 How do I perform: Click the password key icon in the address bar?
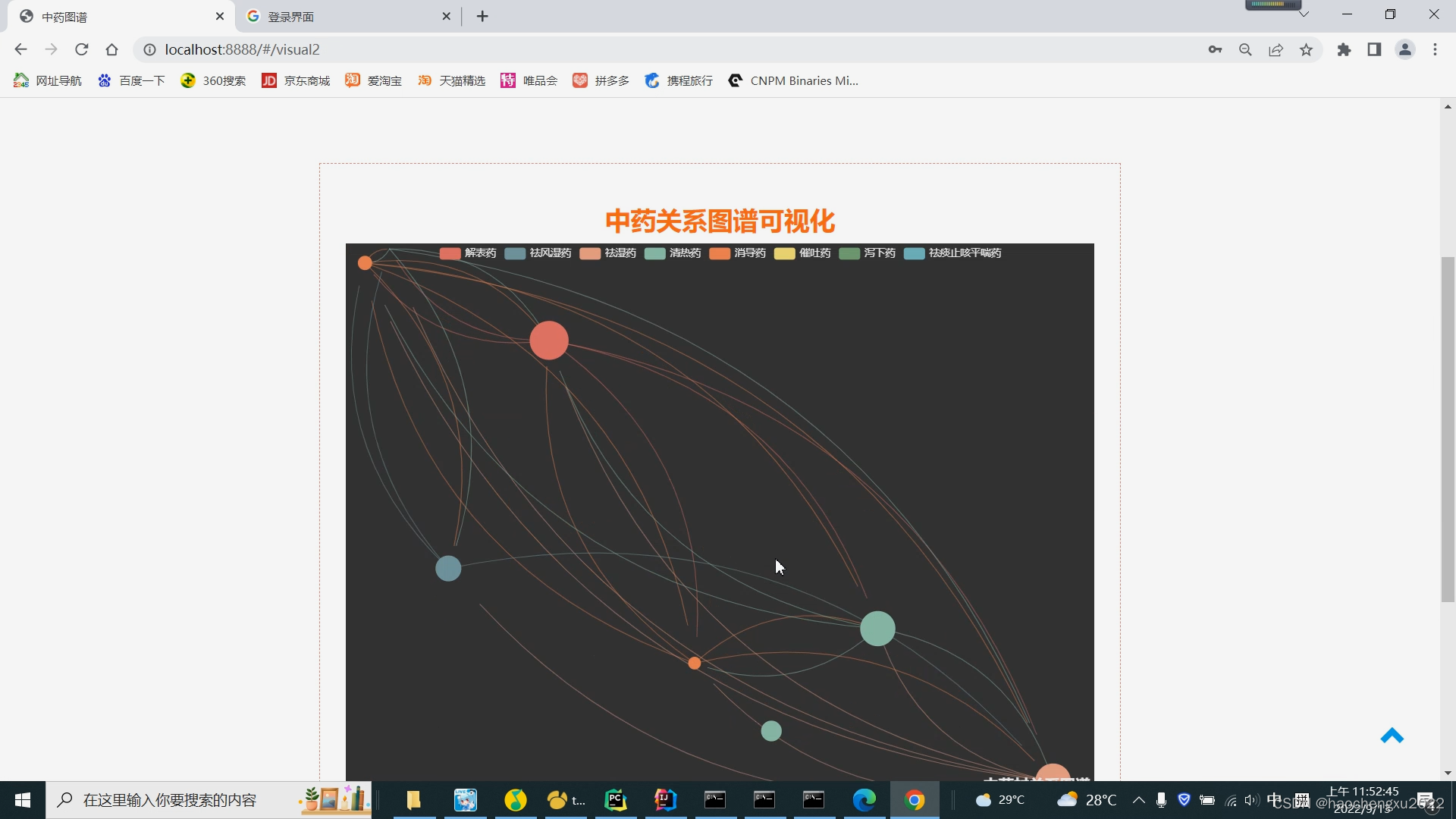pos(1215,49)
